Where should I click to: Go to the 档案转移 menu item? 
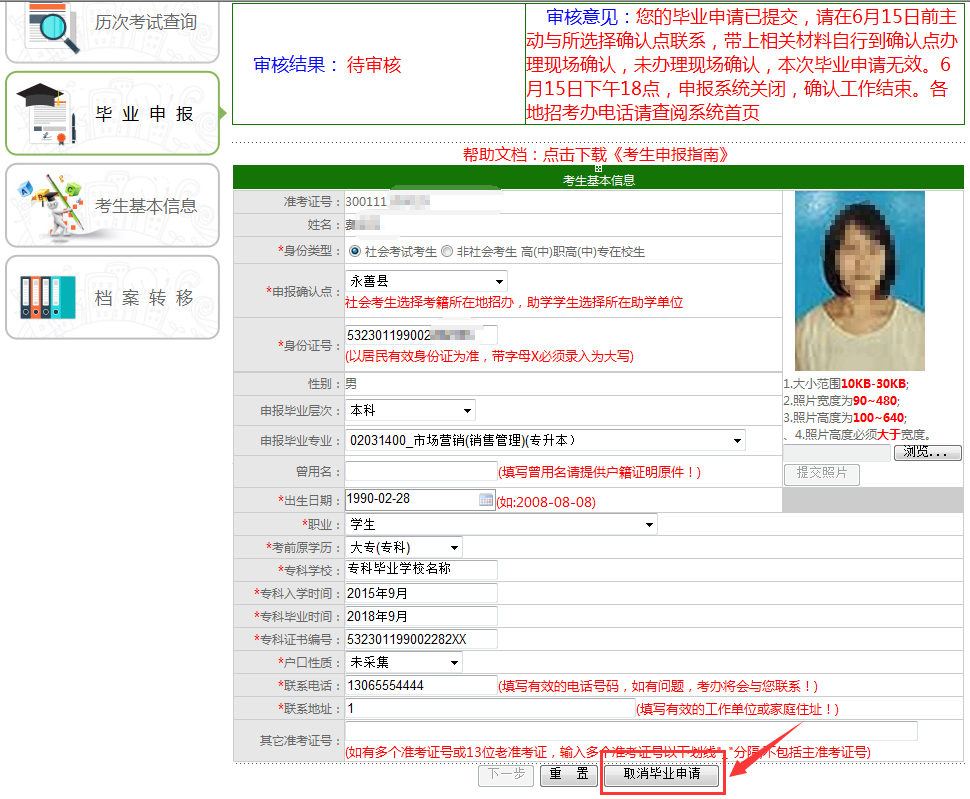click(x=145, y=298)
